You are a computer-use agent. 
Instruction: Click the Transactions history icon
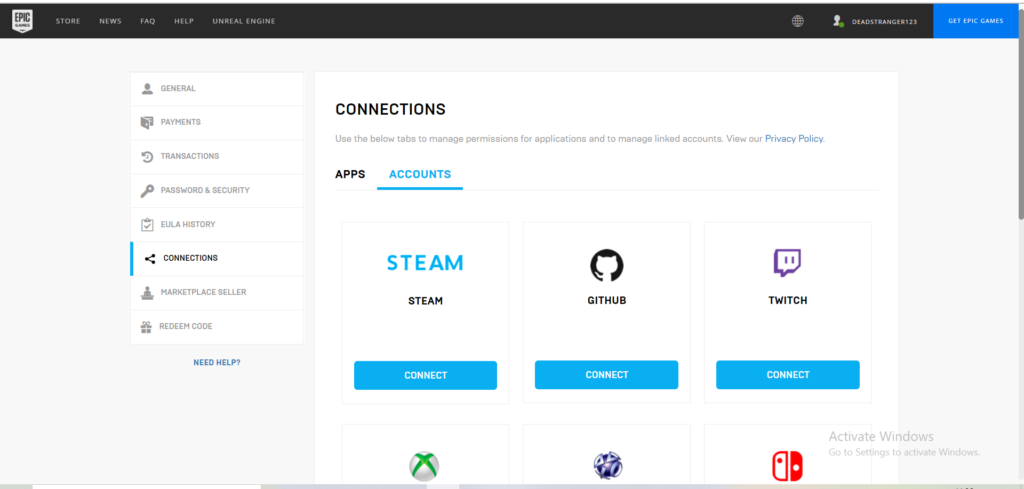(x=147, y=156)
